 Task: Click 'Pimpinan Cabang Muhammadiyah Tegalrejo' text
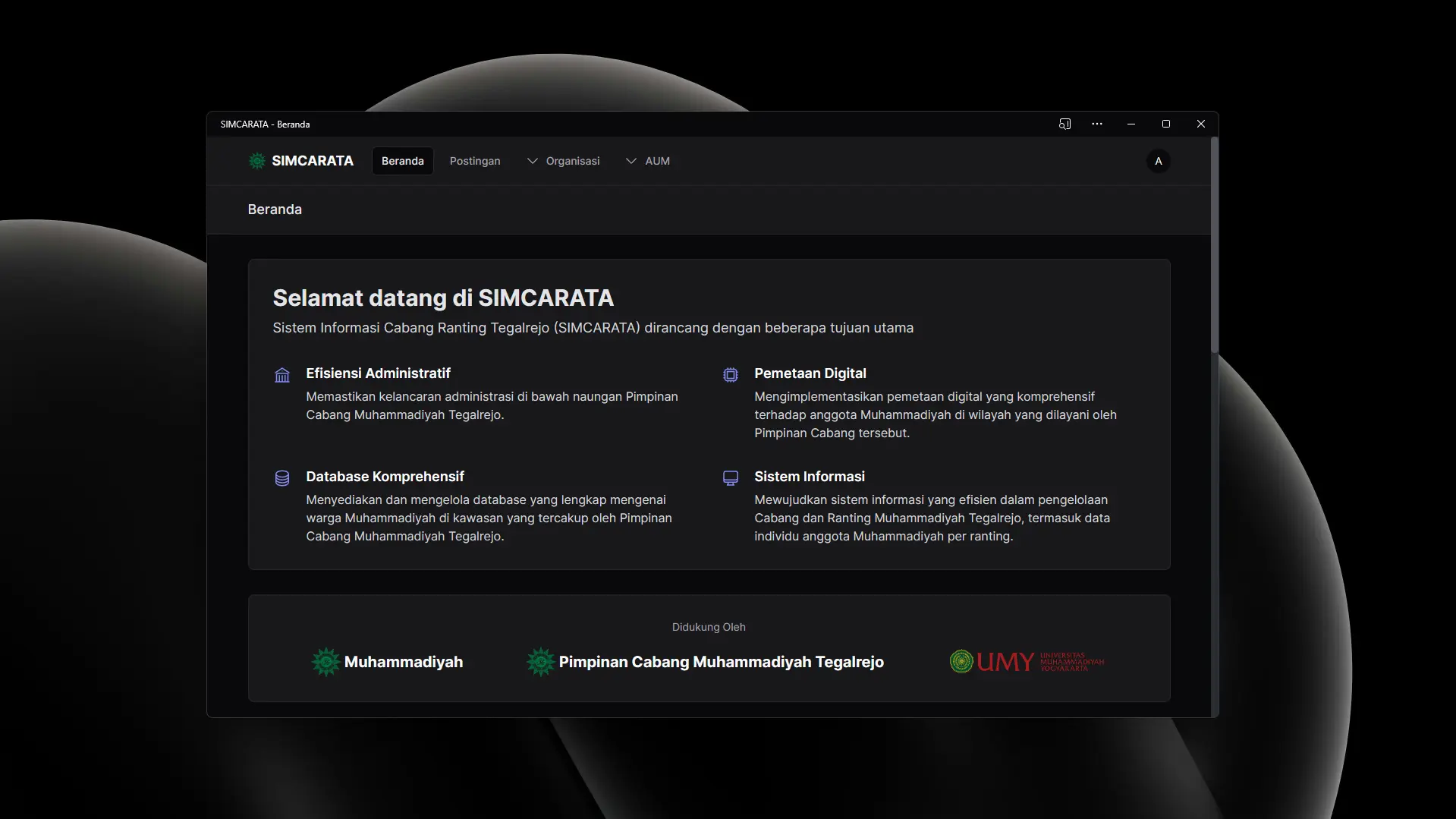click(x=722, y=662)
